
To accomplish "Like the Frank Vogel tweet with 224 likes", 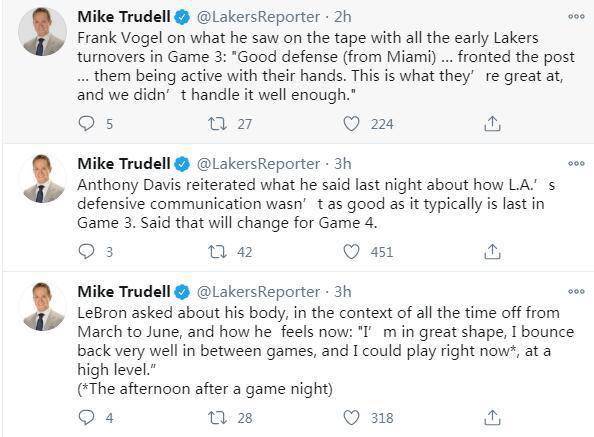I will 351,123.
